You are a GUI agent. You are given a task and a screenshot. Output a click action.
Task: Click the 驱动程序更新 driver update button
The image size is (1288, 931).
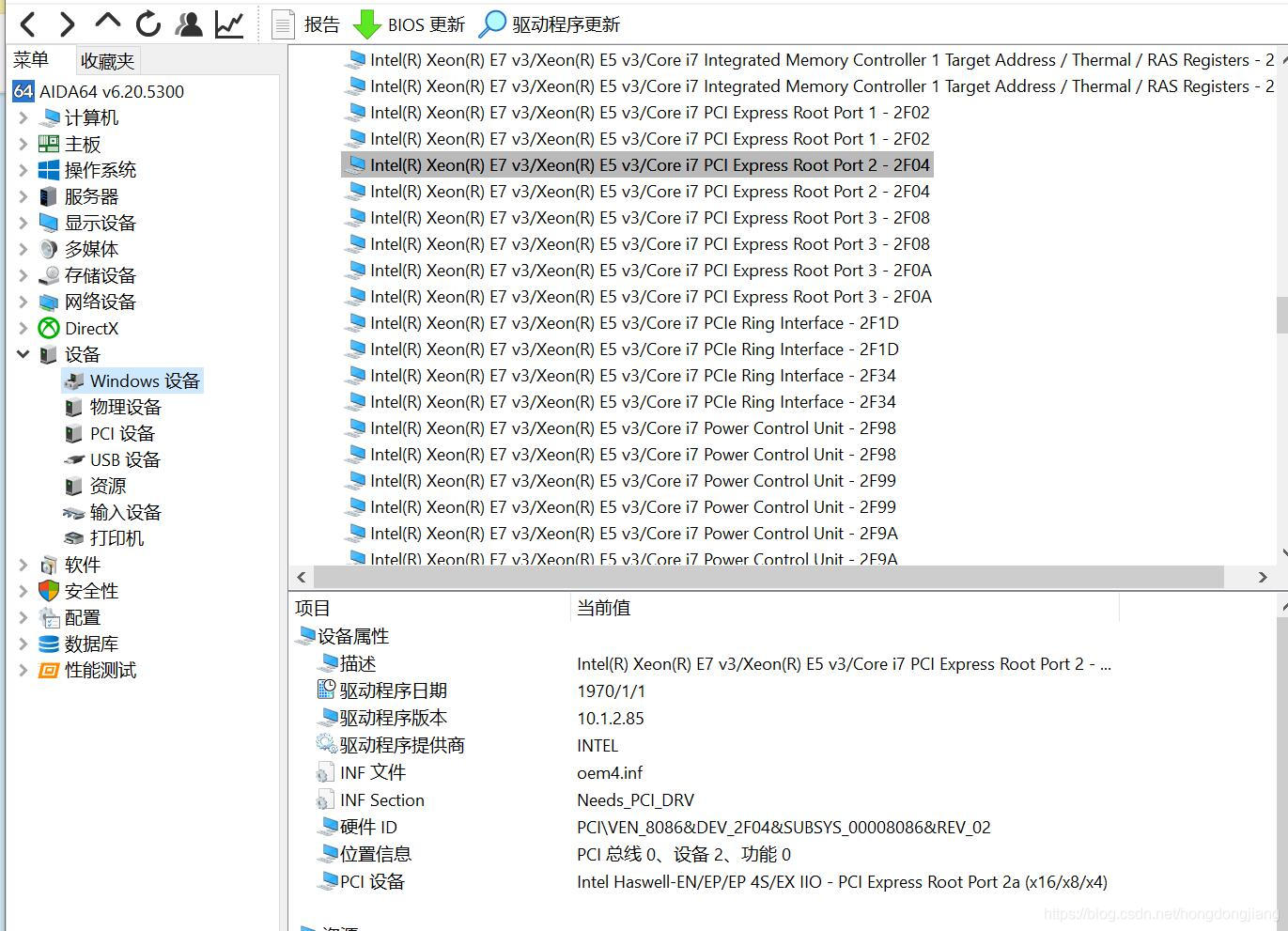(x=550, y=24)
